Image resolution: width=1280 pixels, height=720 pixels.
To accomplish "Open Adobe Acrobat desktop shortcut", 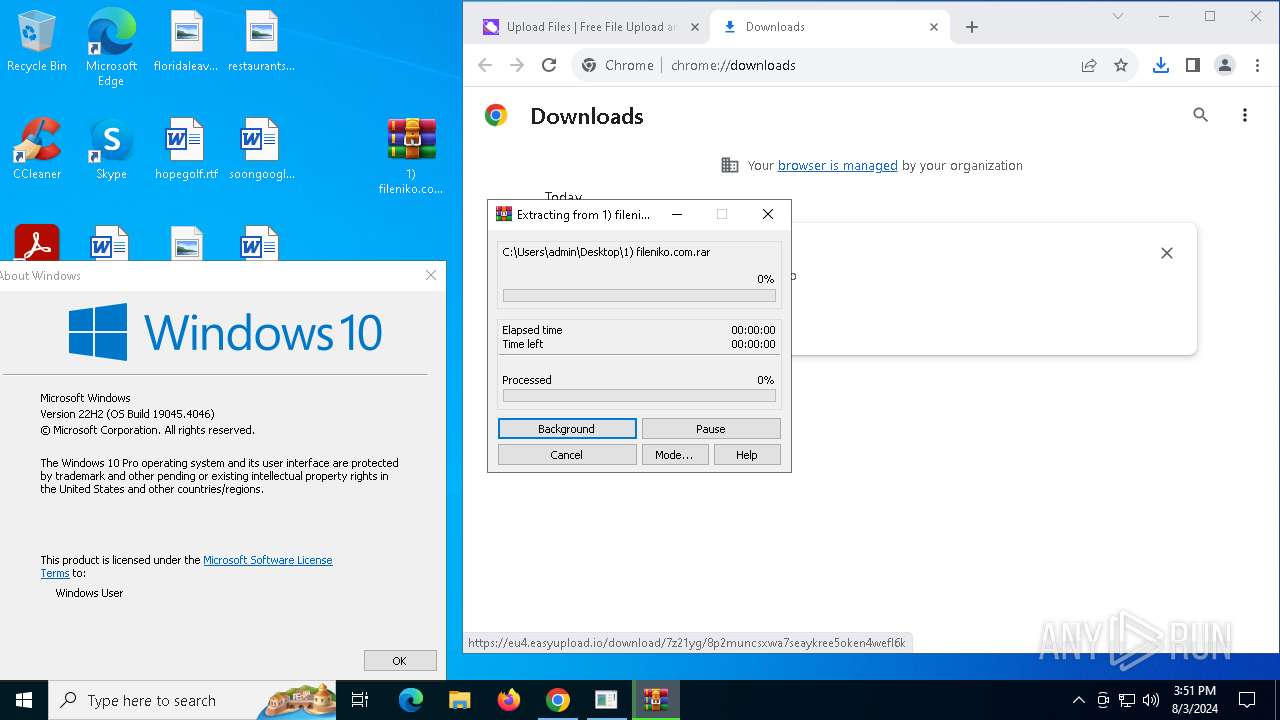I will click(x=37, y=243).
